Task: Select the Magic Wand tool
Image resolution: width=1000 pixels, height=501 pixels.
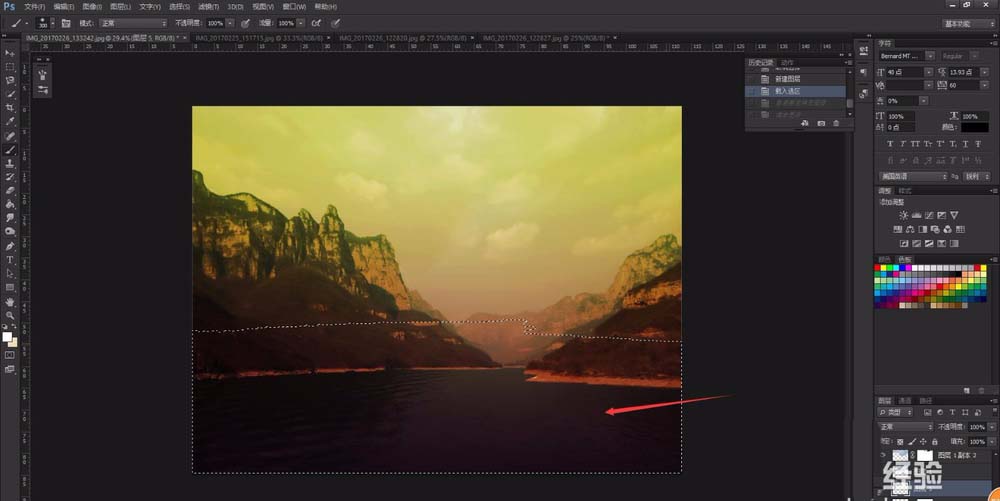Action: (x=10, y=94)
